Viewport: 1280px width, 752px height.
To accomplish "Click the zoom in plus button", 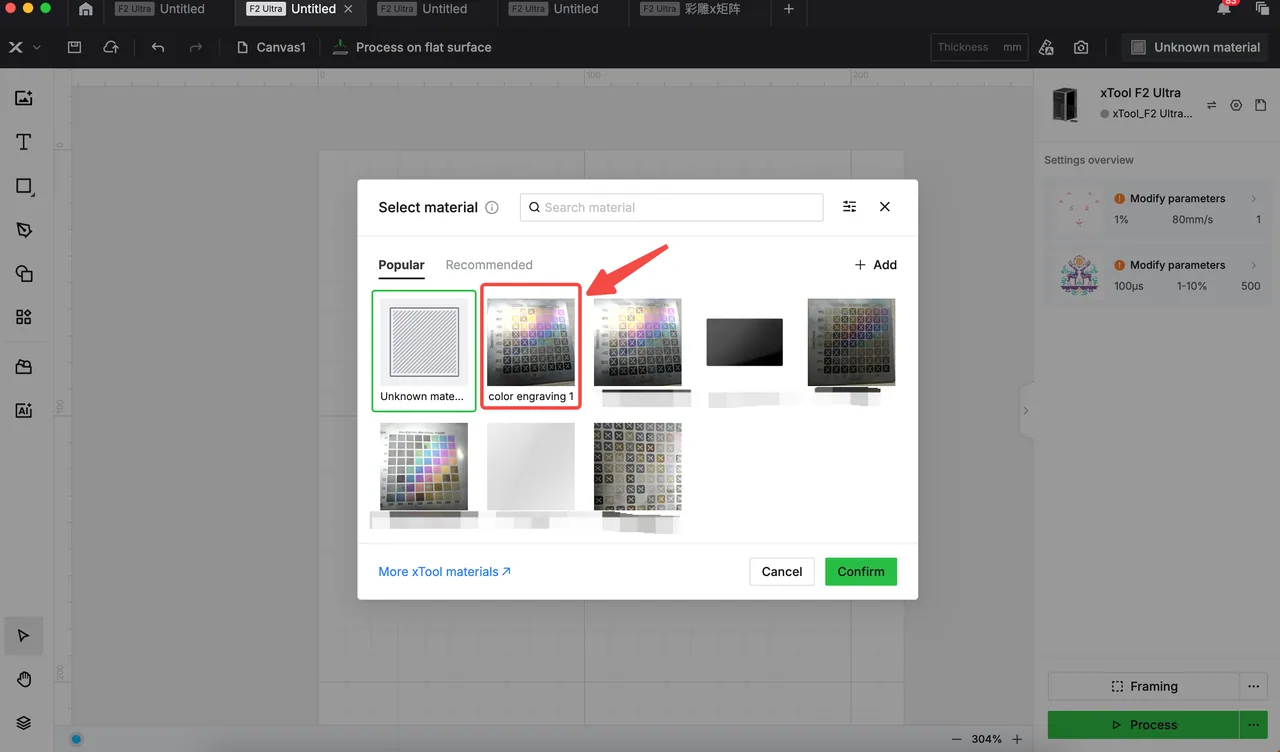I will coord(1017,739).
